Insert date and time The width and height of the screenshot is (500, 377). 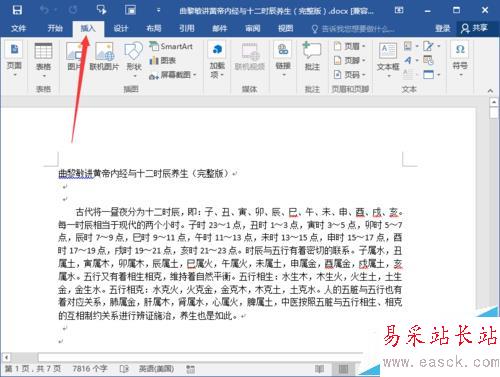tap(428, 60)
